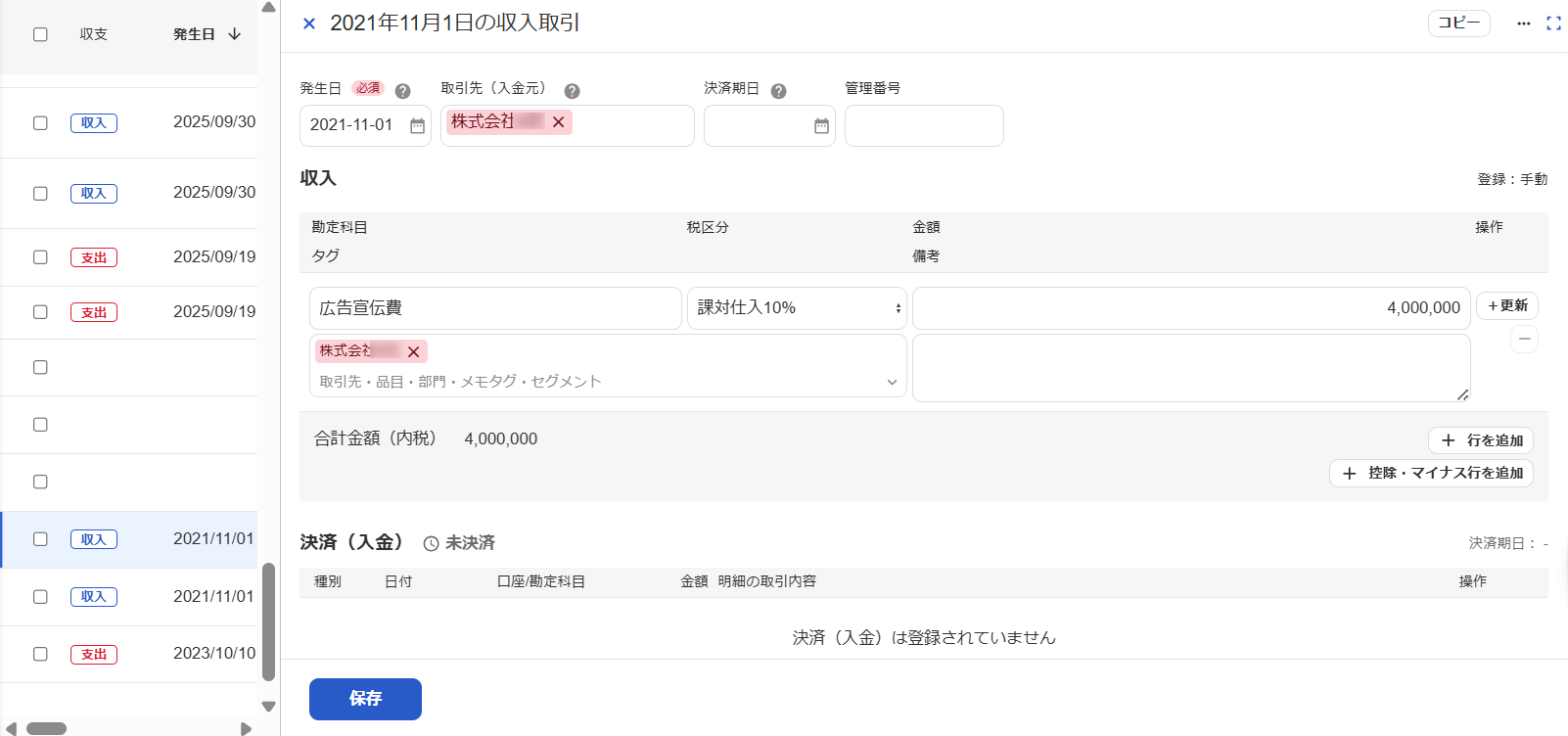Open the 課対仕入10% tax category dropdown
Viewport: 1568px width, 736px height.
pos(797,308)
